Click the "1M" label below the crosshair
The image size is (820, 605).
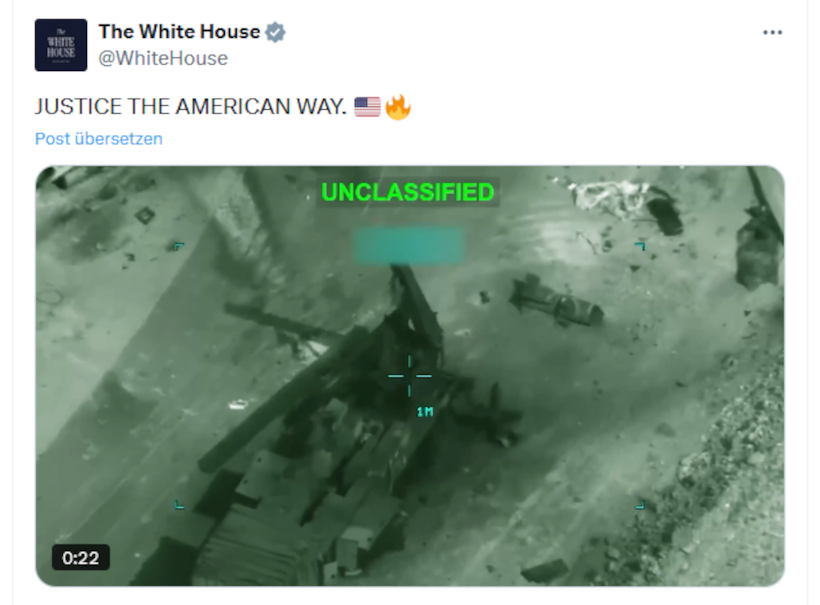tap(425, 412)
